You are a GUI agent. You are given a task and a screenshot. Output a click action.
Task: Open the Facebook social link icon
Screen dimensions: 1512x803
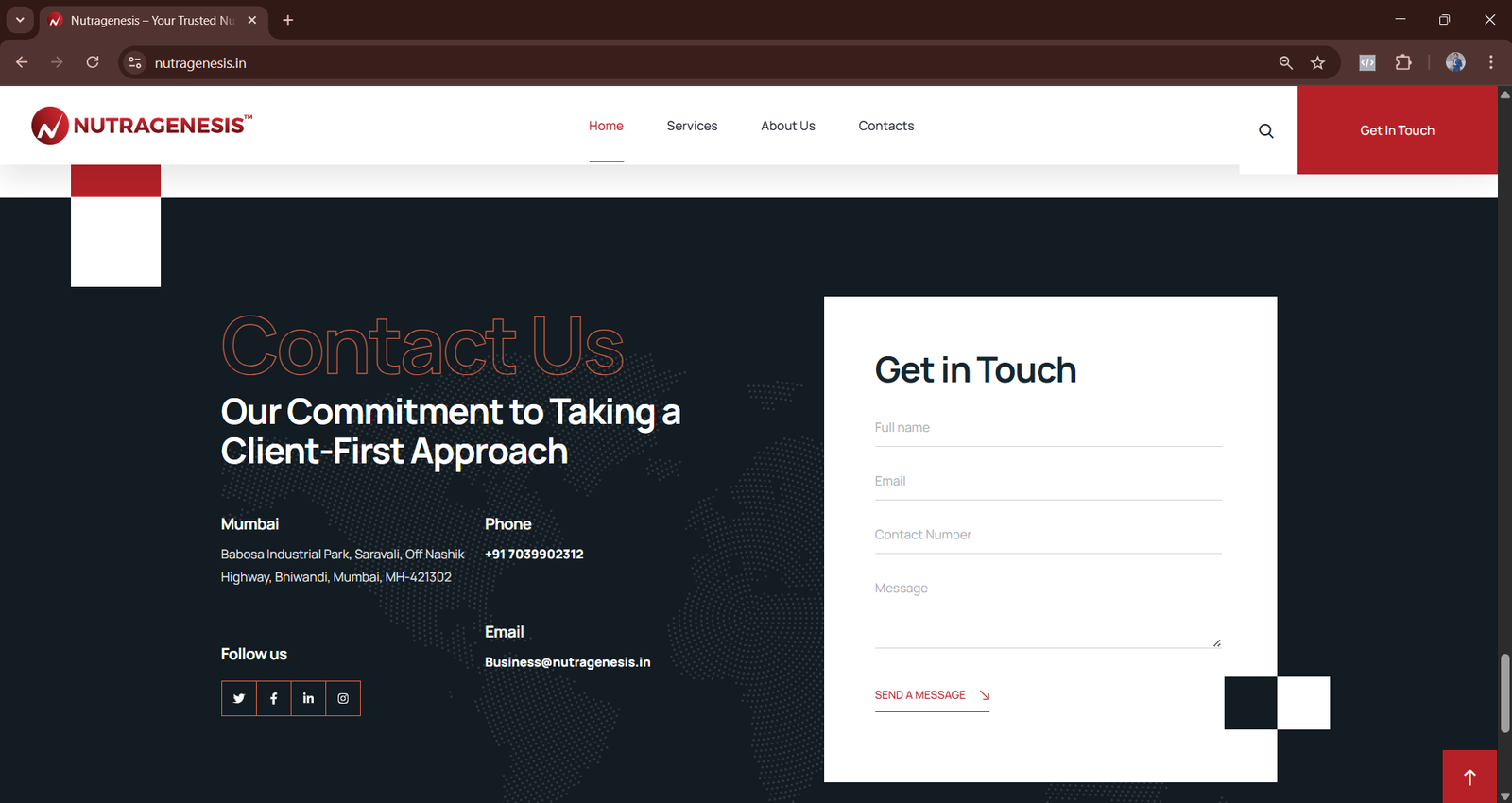[274, 699]
